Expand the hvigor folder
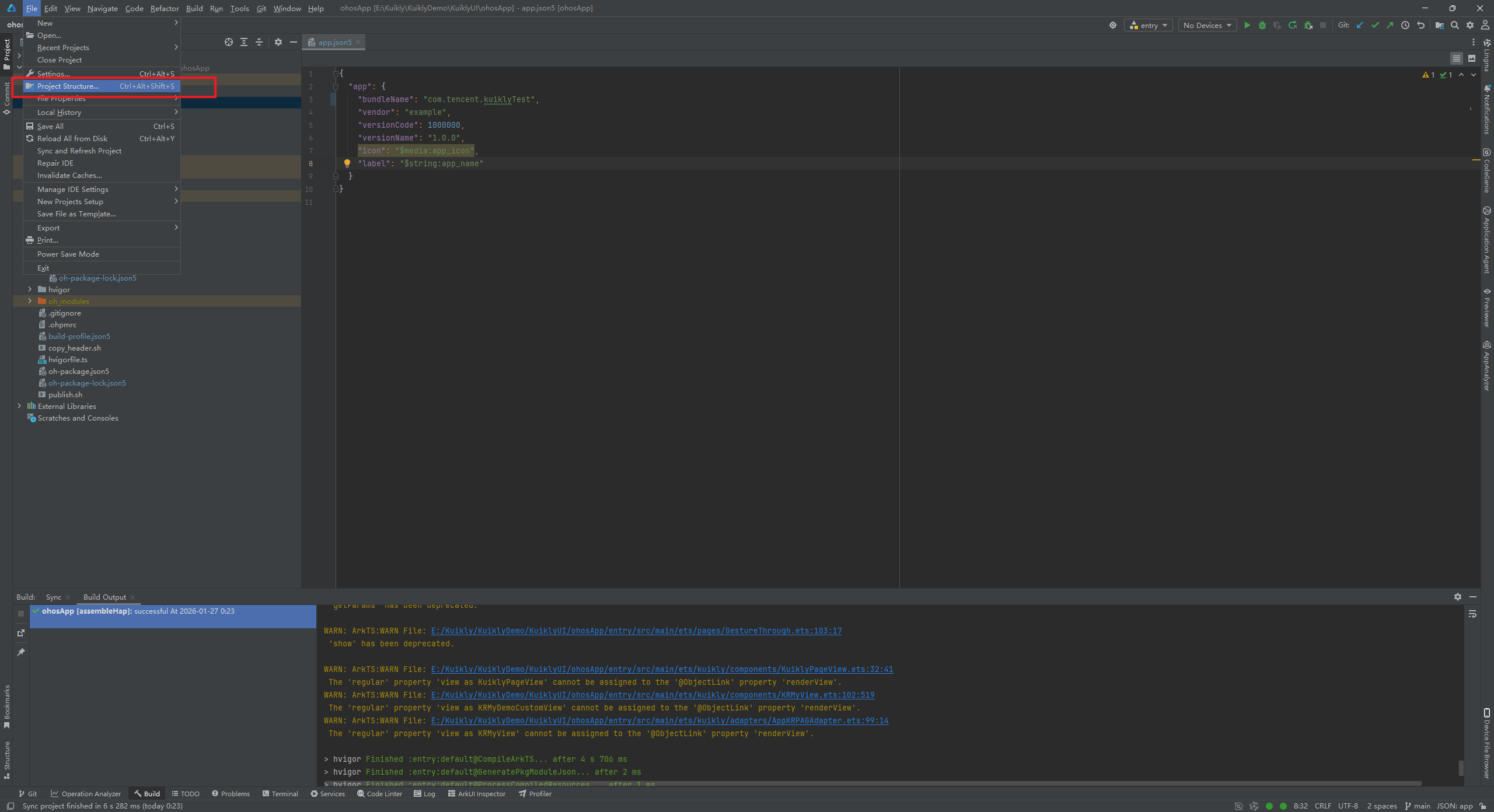Image resolution: width=1494 pixels, height=812 pixels. click(x=30, y=289)
